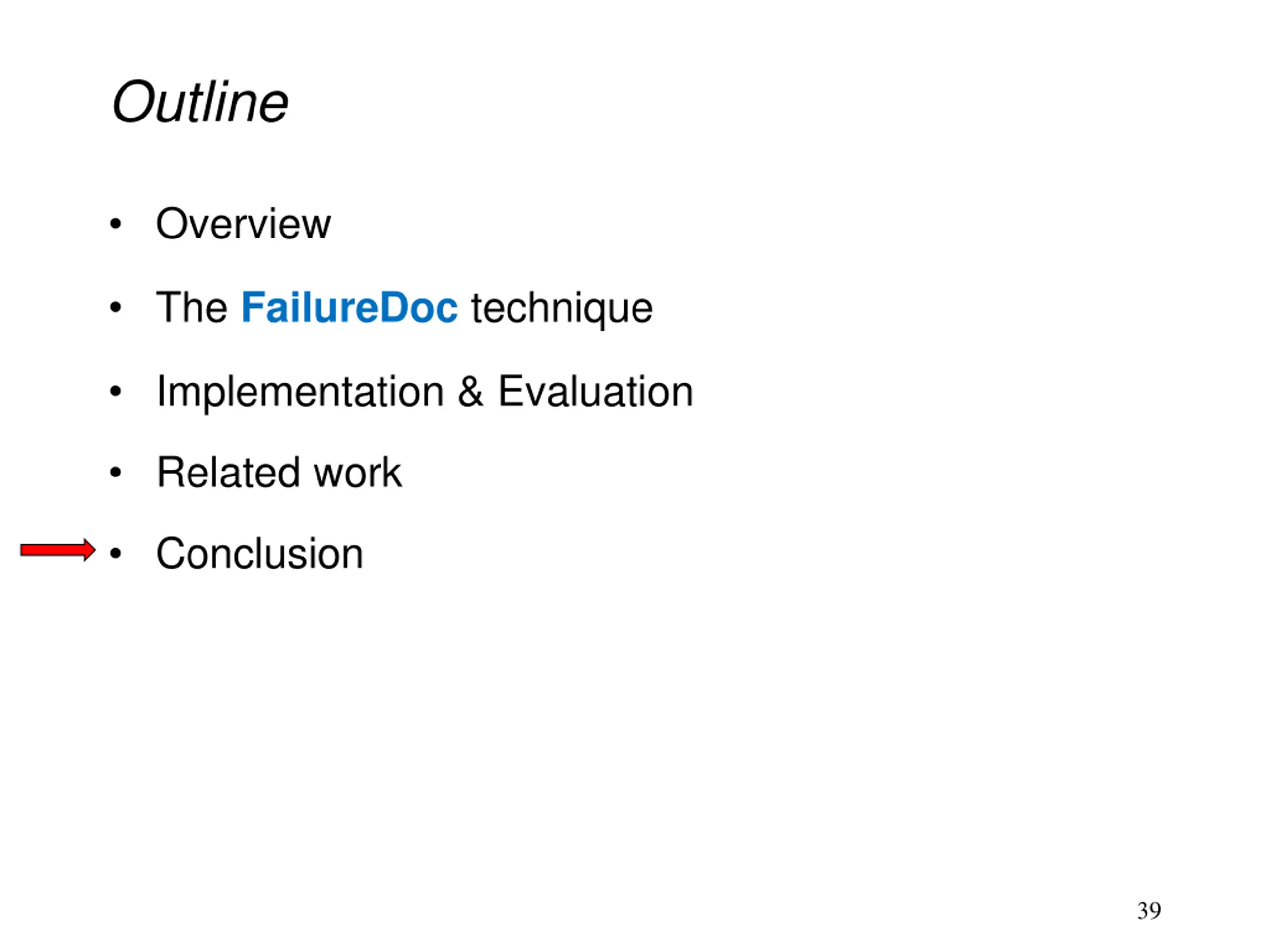The image size is (1270, 952).
Task: Click the blue FailureDoc word
Action: pyautogui.click(x=349, y=307)
